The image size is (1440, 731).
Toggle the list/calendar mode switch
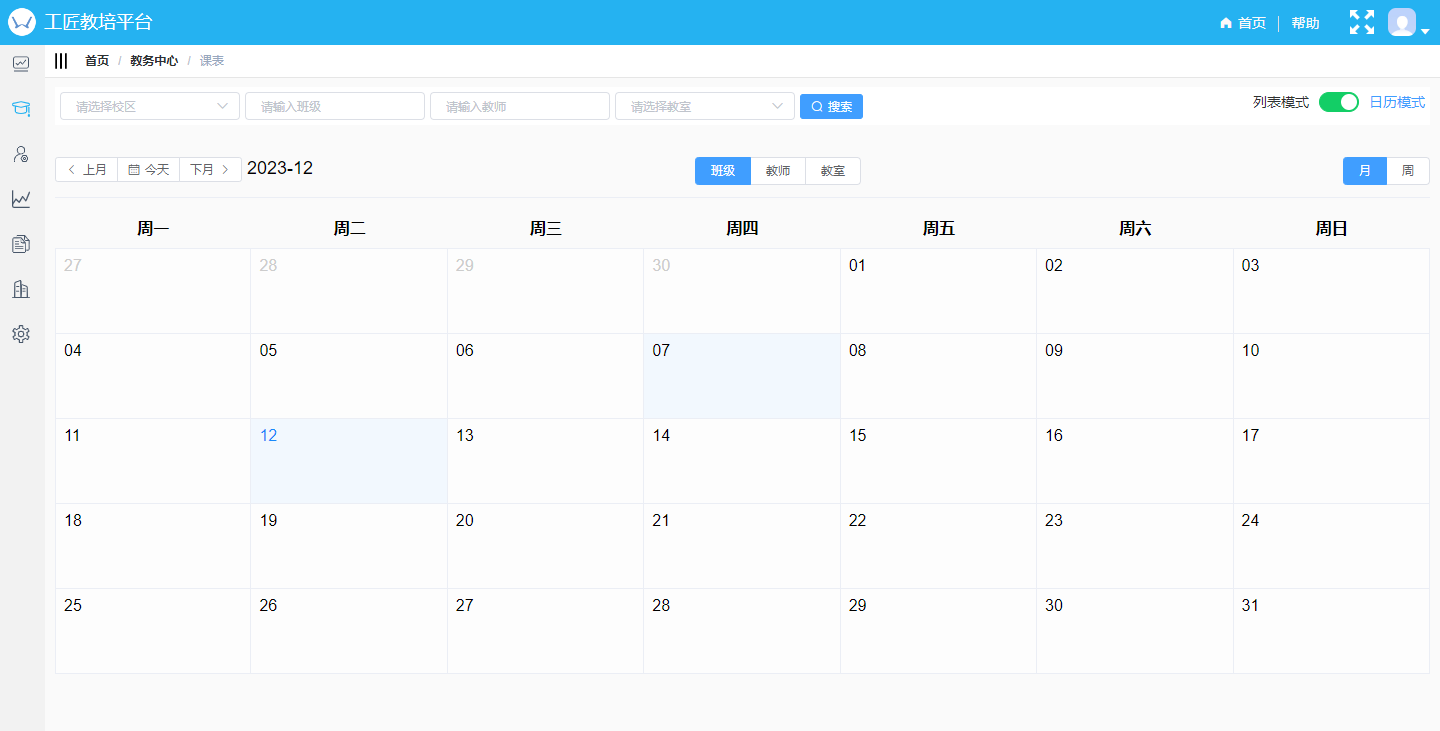coord(1338,102)
